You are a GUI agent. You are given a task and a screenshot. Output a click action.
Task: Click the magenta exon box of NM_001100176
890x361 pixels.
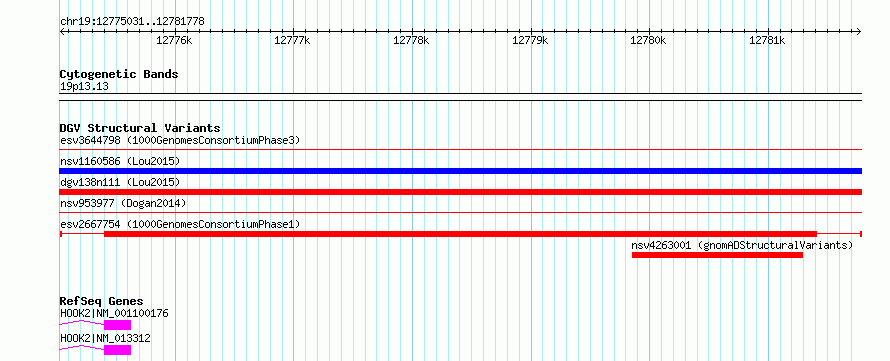(x=117, y=325)
